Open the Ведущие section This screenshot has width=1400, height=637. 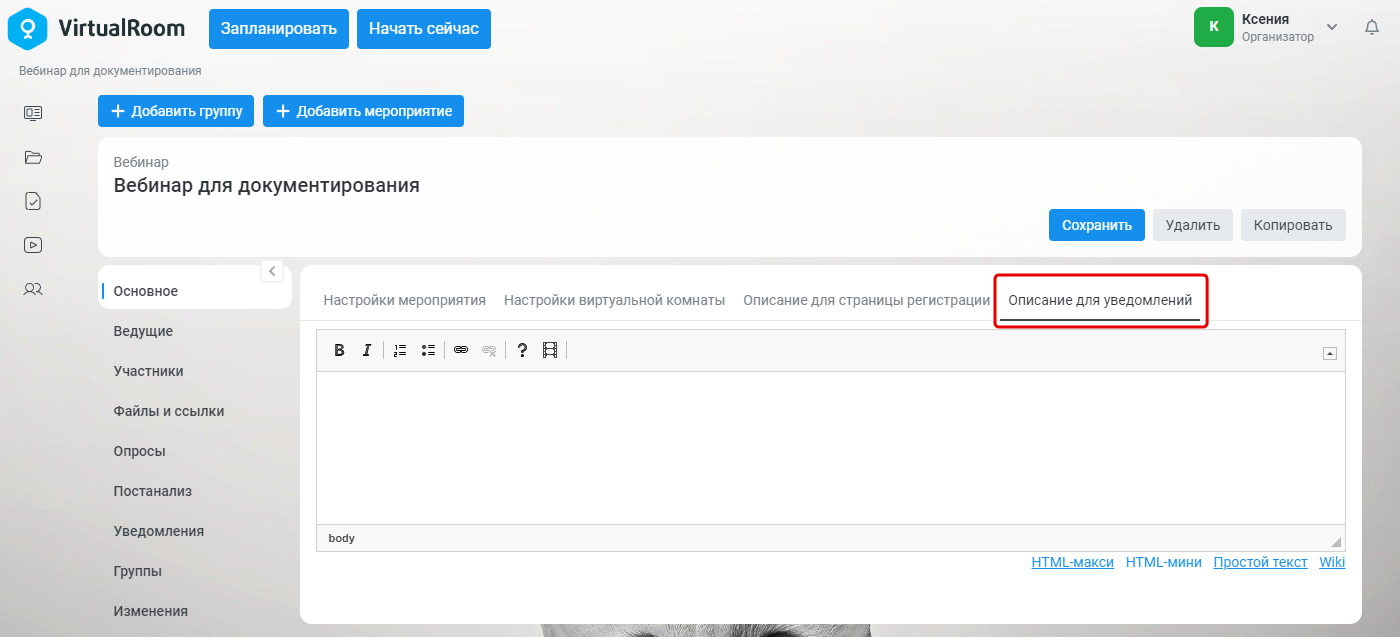pos(143,331)
